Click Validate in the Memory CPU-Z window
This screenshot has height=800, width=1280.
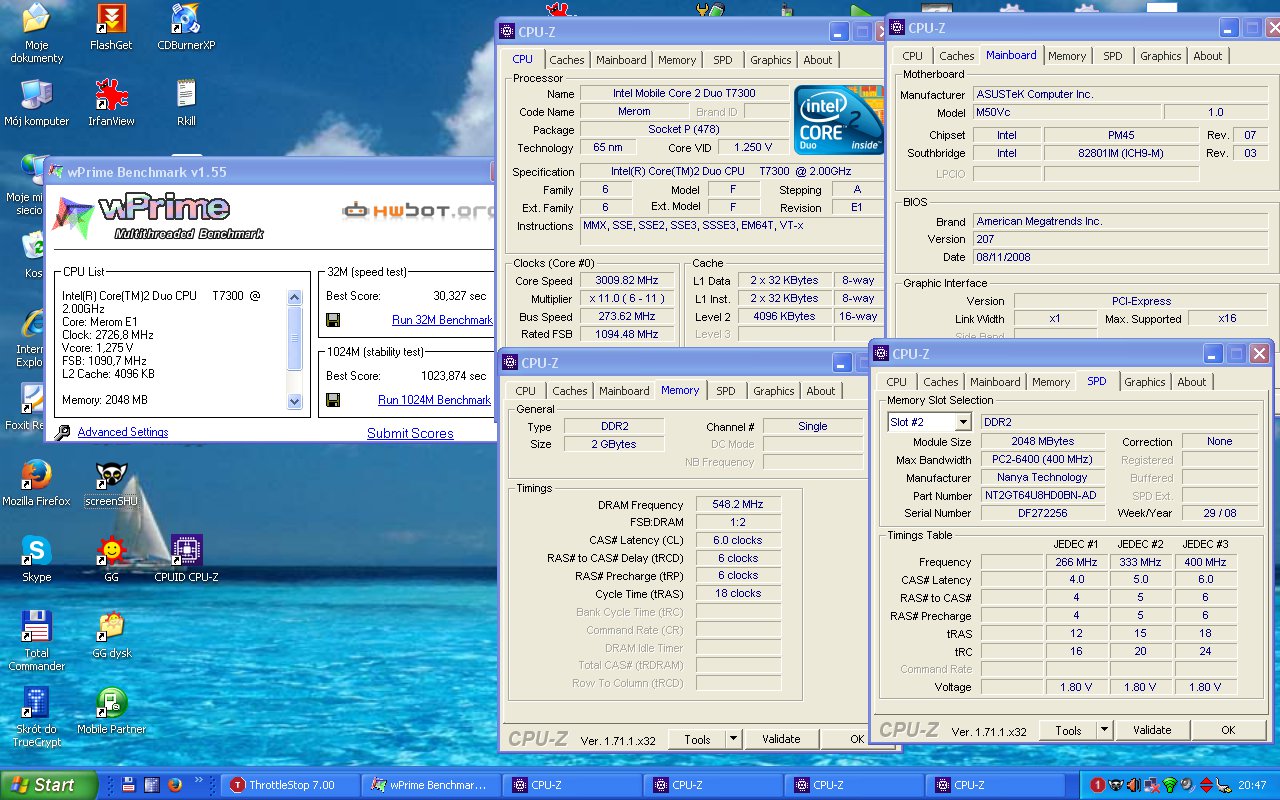(x=781, y=739)
